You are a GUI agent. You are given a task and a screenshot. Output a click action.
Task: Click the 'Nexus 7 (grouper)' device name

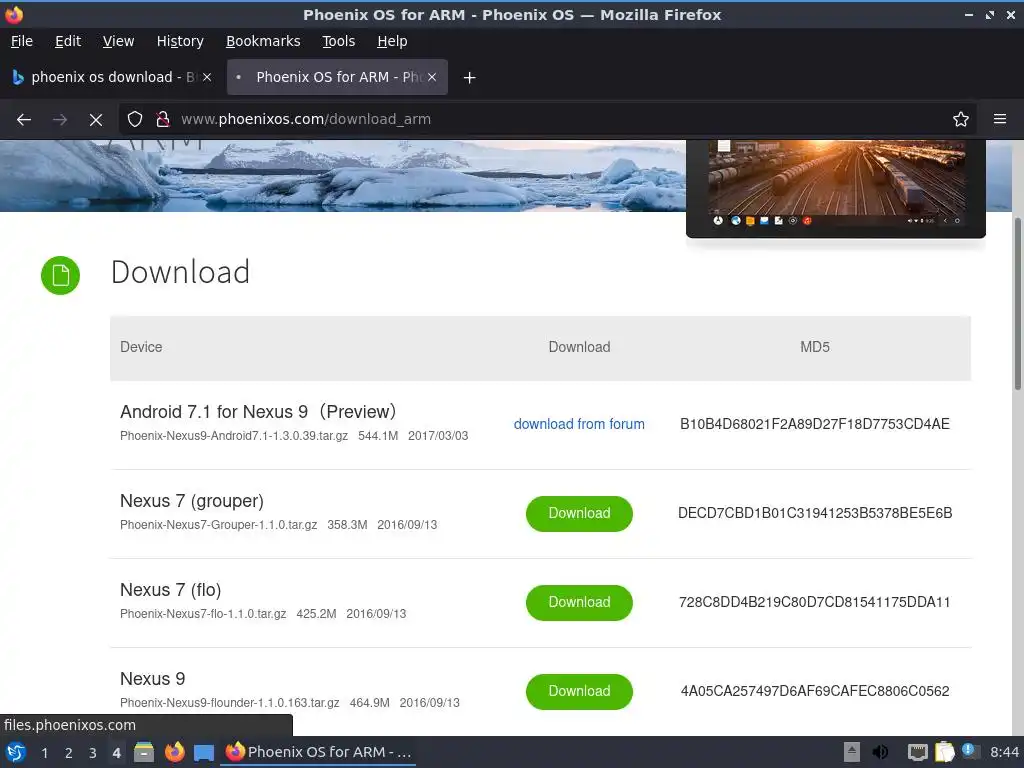(x=192, y=501)
